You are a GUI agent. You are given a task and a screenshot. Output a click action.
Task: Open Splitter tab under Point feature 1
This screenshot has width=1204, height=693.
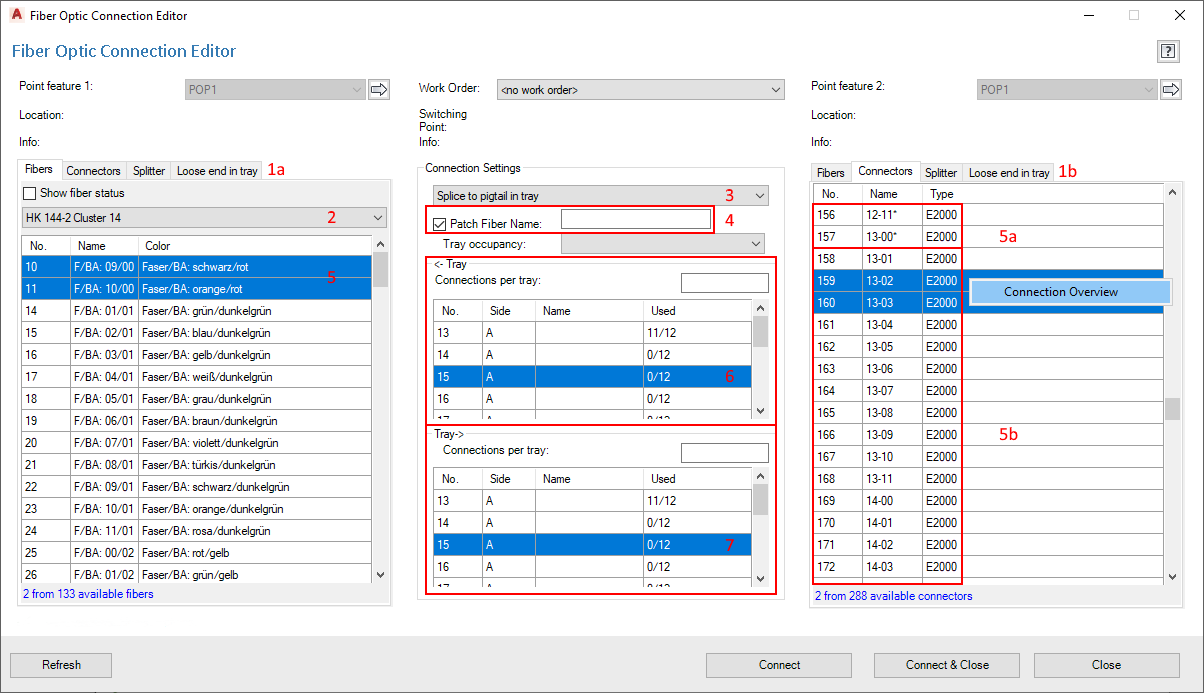[149, 171]
